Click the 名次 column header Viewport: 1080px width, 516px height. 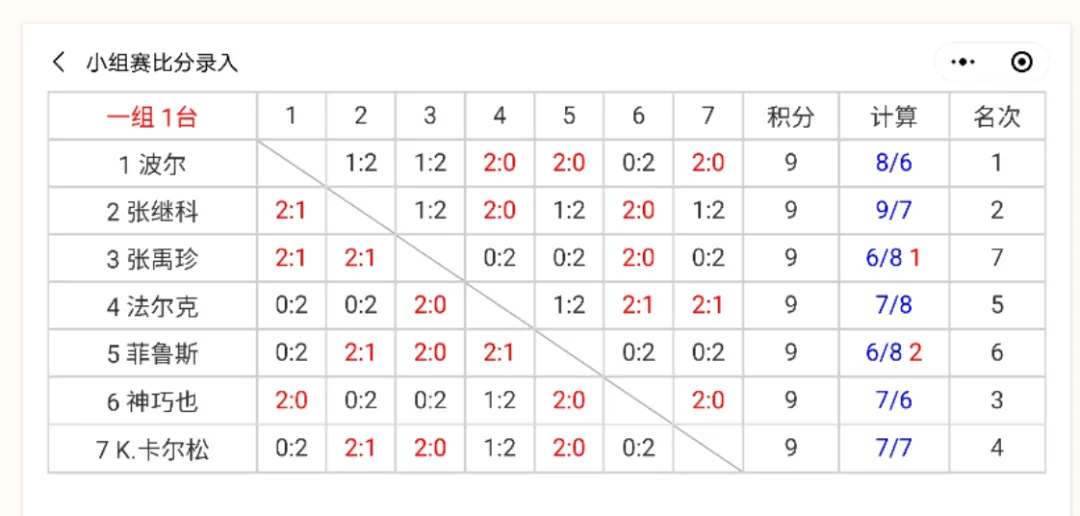click(x=997, y=116)
